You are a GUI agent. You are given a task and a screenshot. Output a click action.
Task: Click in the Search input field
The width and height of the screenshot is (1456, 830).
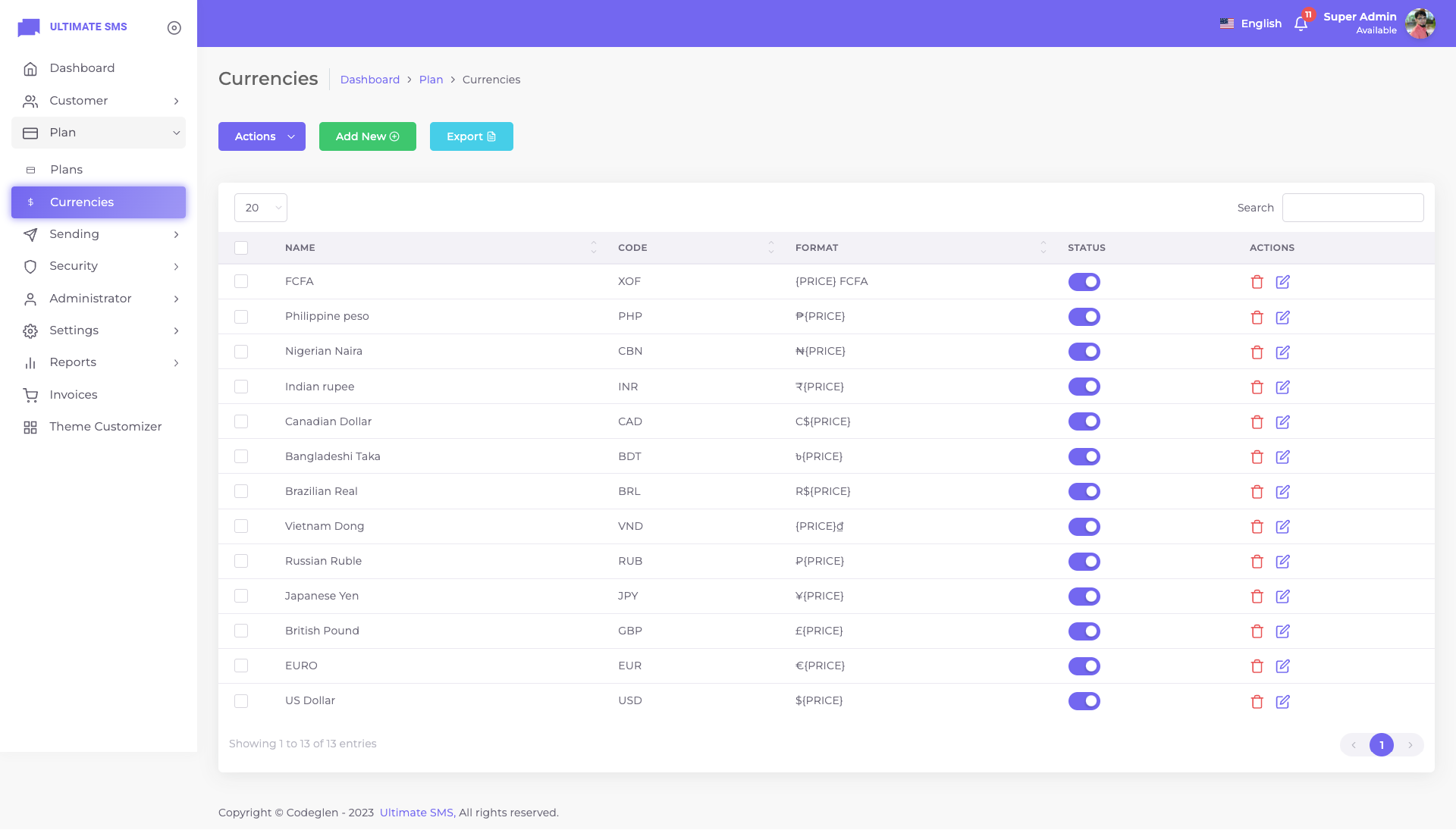pyautogui.click(x=1352, y=208)
